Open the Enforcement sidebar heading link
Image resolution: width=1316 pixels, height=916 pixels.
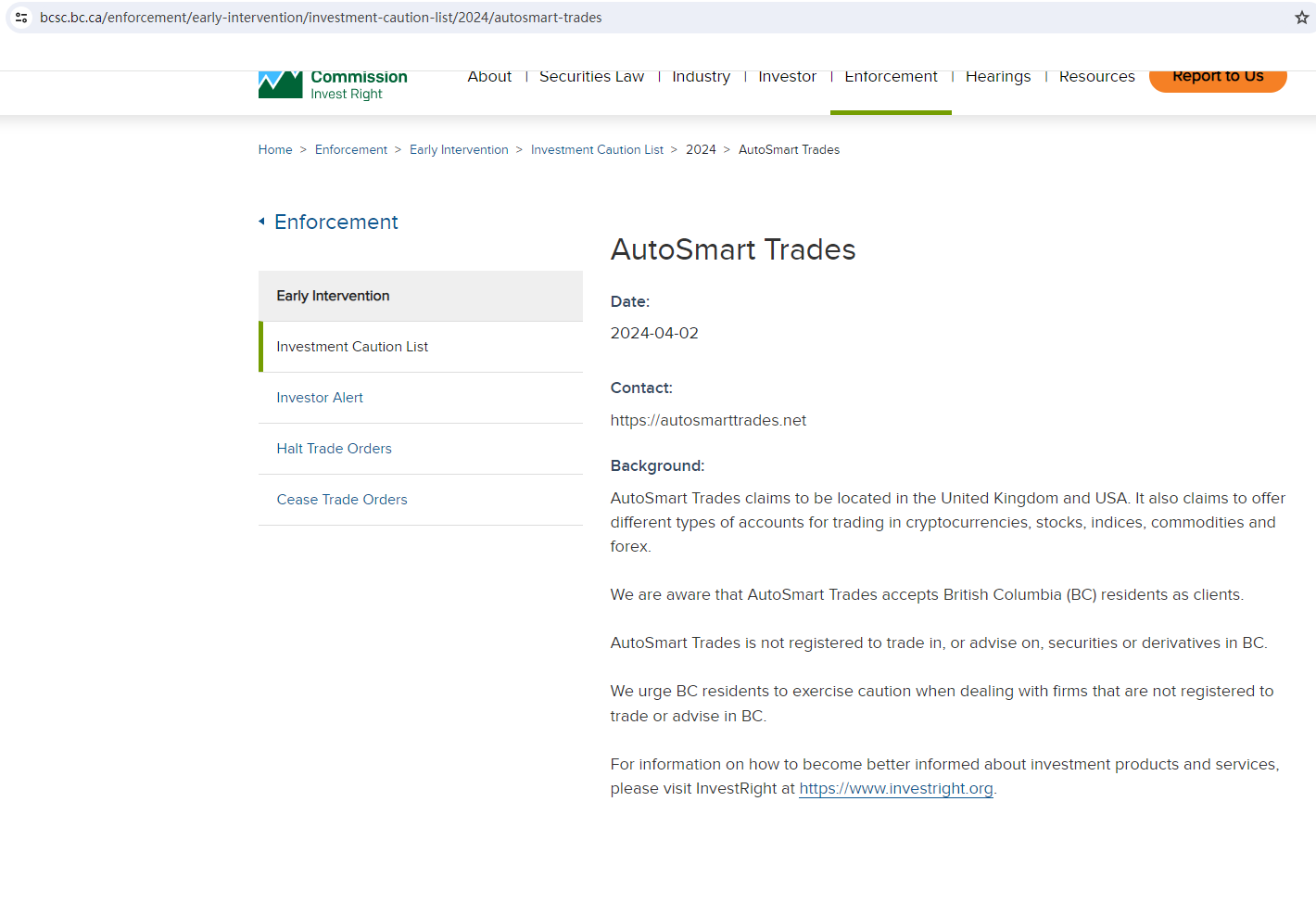tap(336, 223)
